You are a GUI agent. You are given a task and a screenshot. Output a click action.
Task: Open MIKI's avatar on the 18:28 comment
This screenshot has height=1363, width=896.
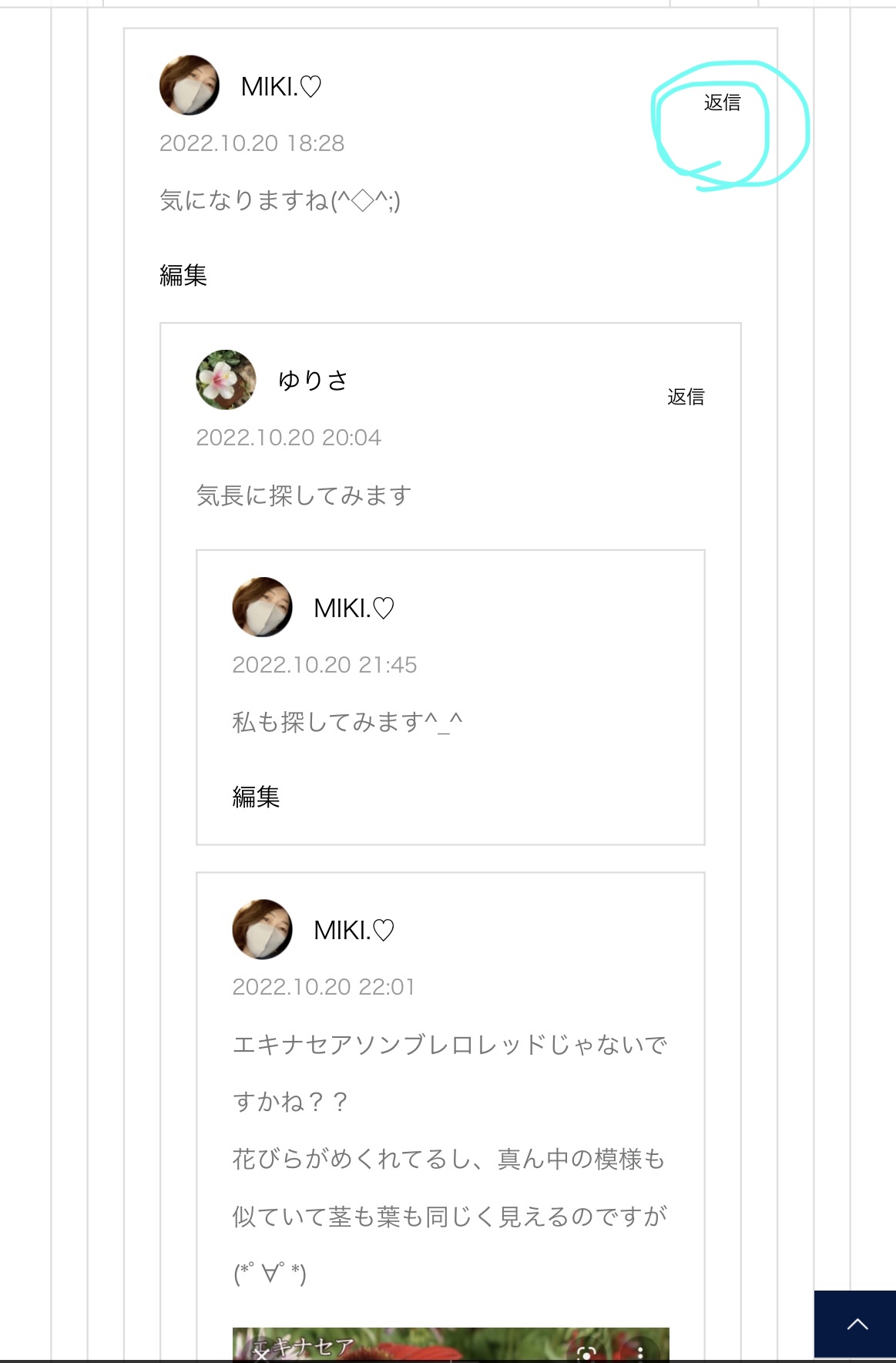pos(190,86)
